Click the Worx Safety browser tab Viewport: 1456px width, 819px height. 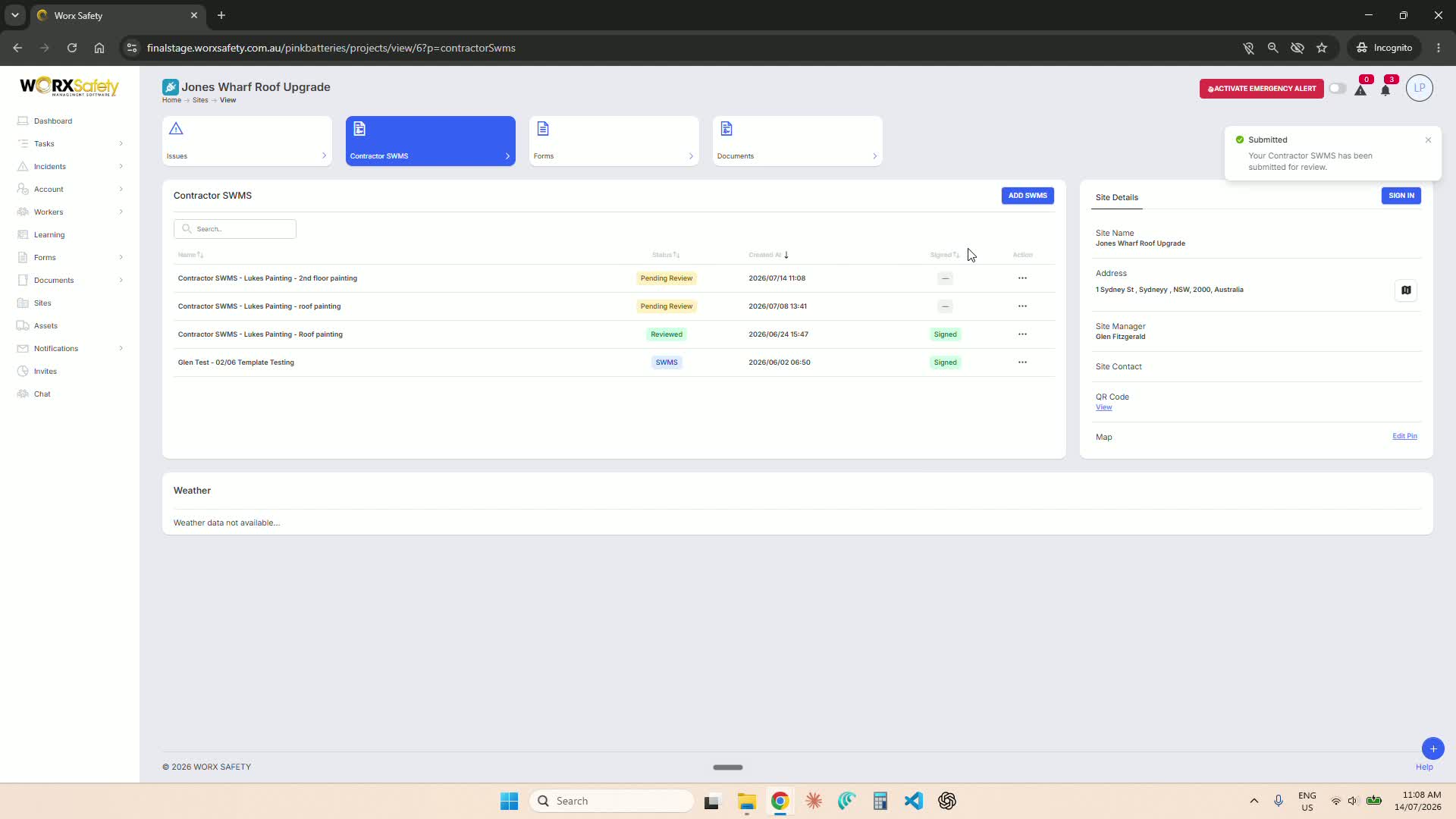coord(118,15)
